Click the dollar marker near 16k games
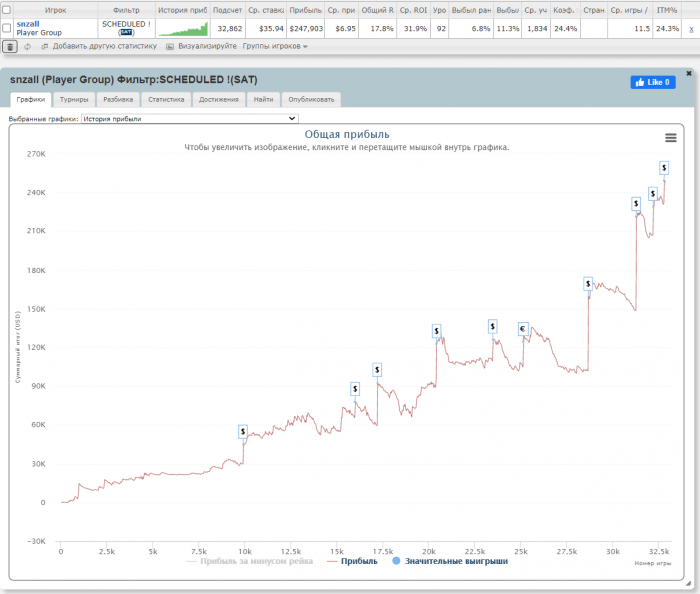Screen dimensions: 700x594 coord(355,389)
